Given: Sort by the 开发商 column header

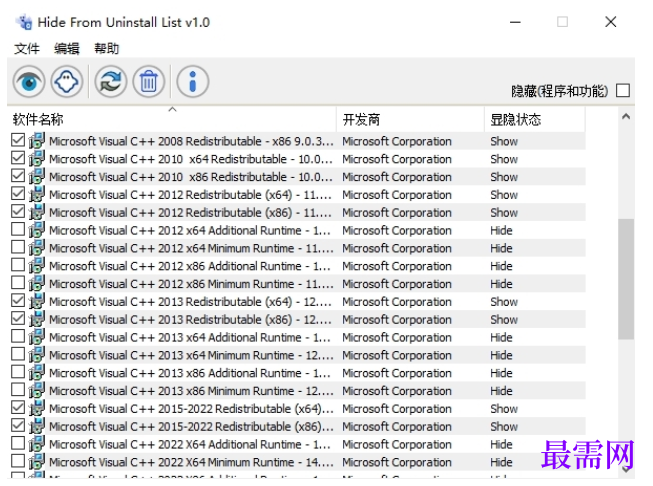Looking at the screenshot, I should pos(410,120).
